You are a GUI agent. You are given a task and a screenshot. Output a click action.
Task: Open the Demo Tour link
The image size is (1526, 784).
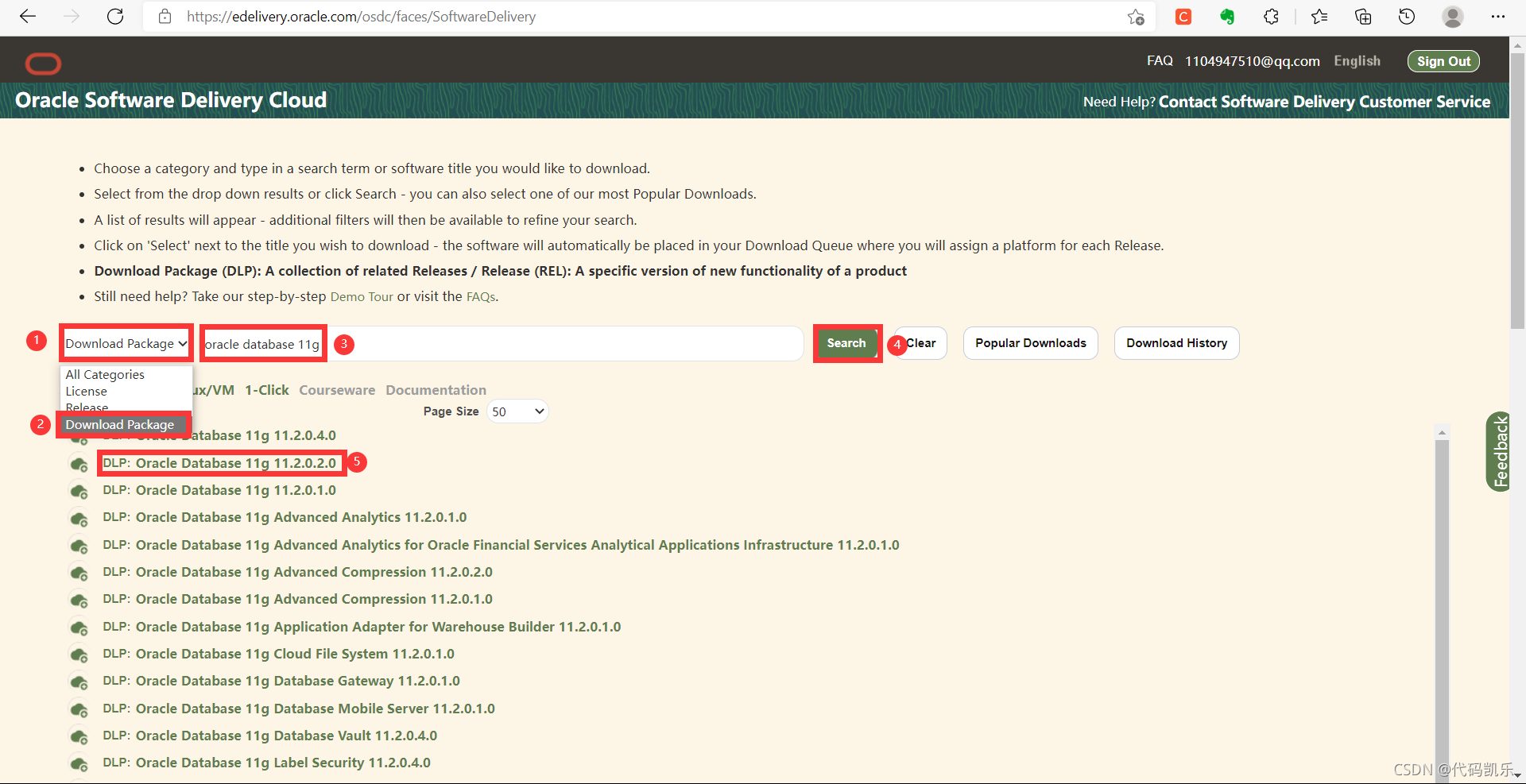tap(362, 296)
